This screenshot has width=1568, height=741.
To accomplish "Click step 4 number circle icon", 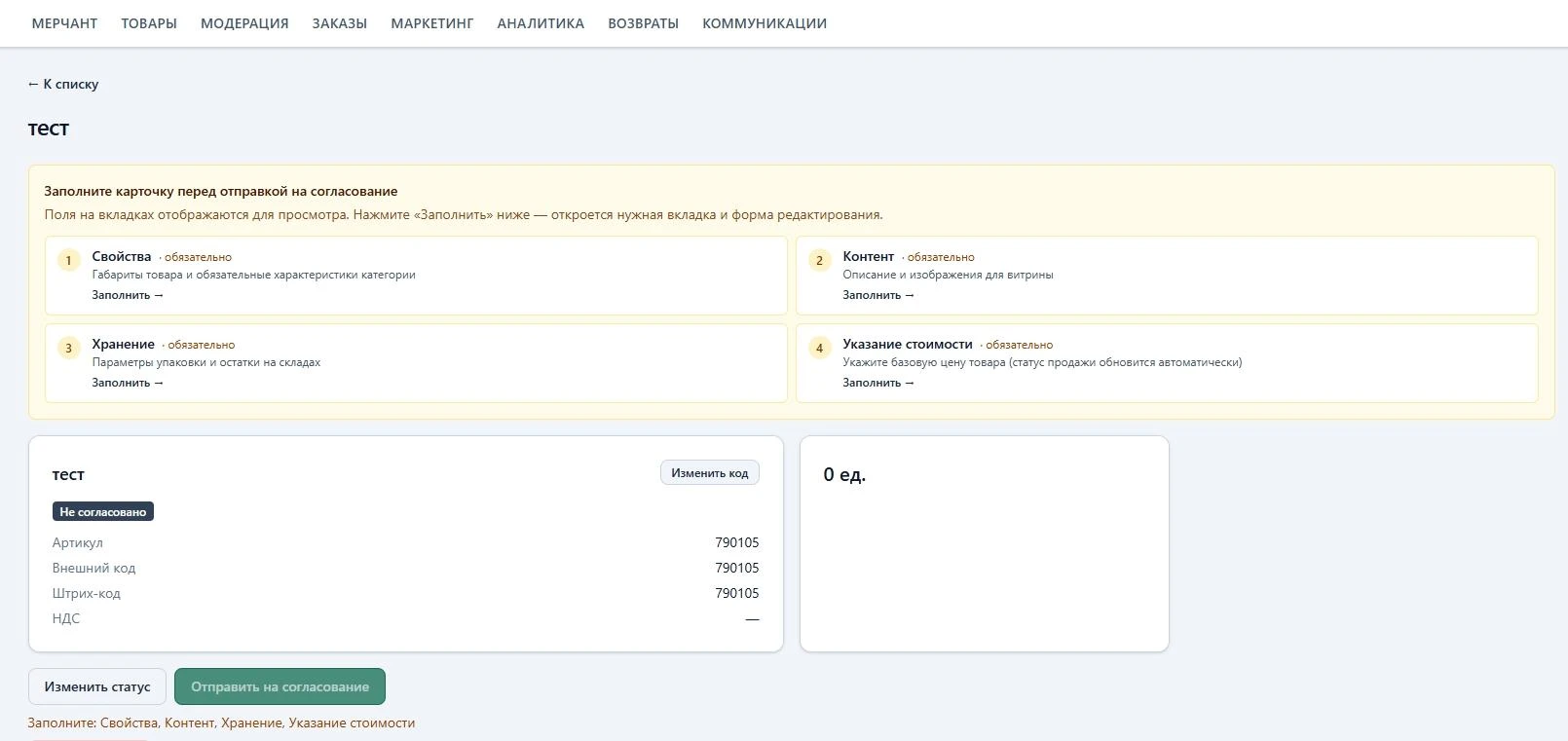I will 819,349.
